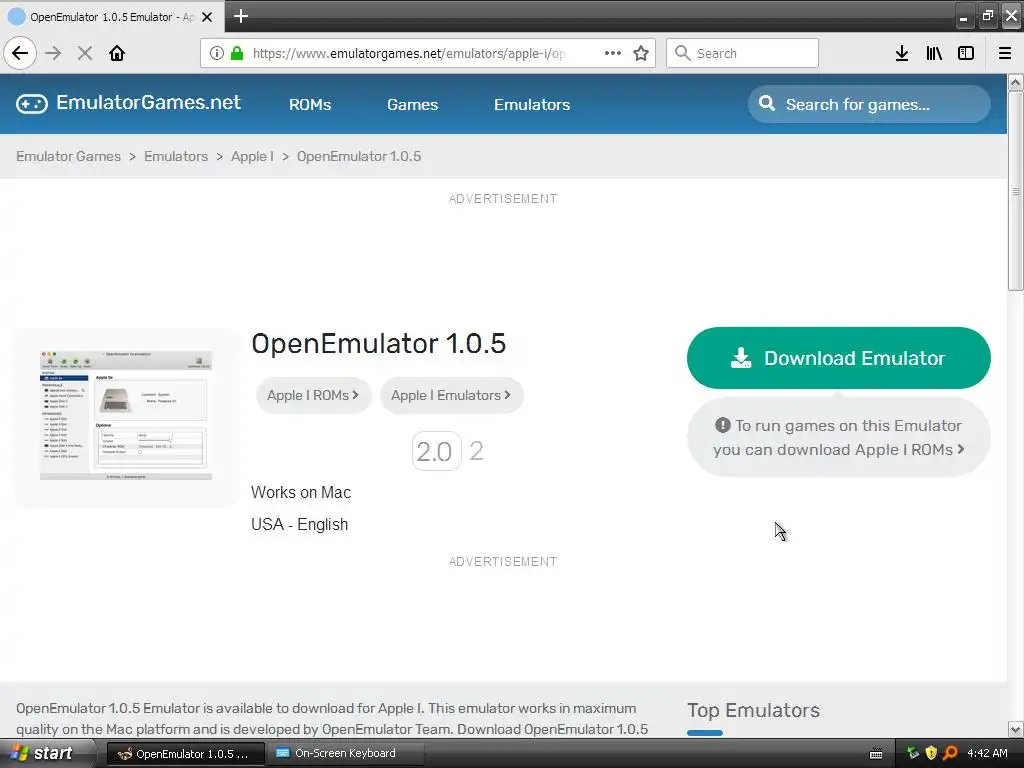
Task: Open Apple I ROMs tag button
Action: (x=313, y=395)
